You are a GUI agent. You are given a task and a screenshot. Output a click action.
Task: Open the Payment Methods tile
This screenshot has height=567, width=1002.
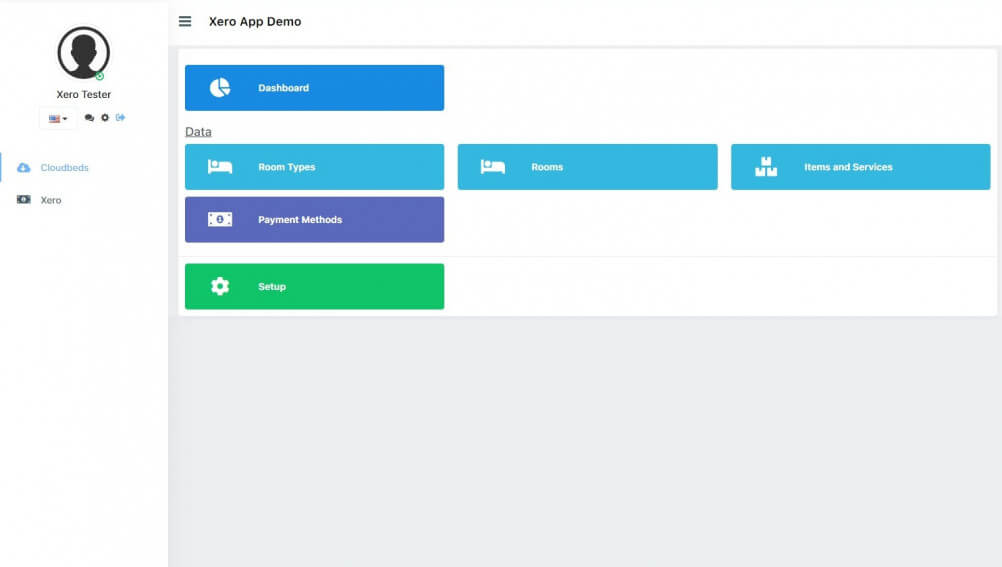coord(314,220)
